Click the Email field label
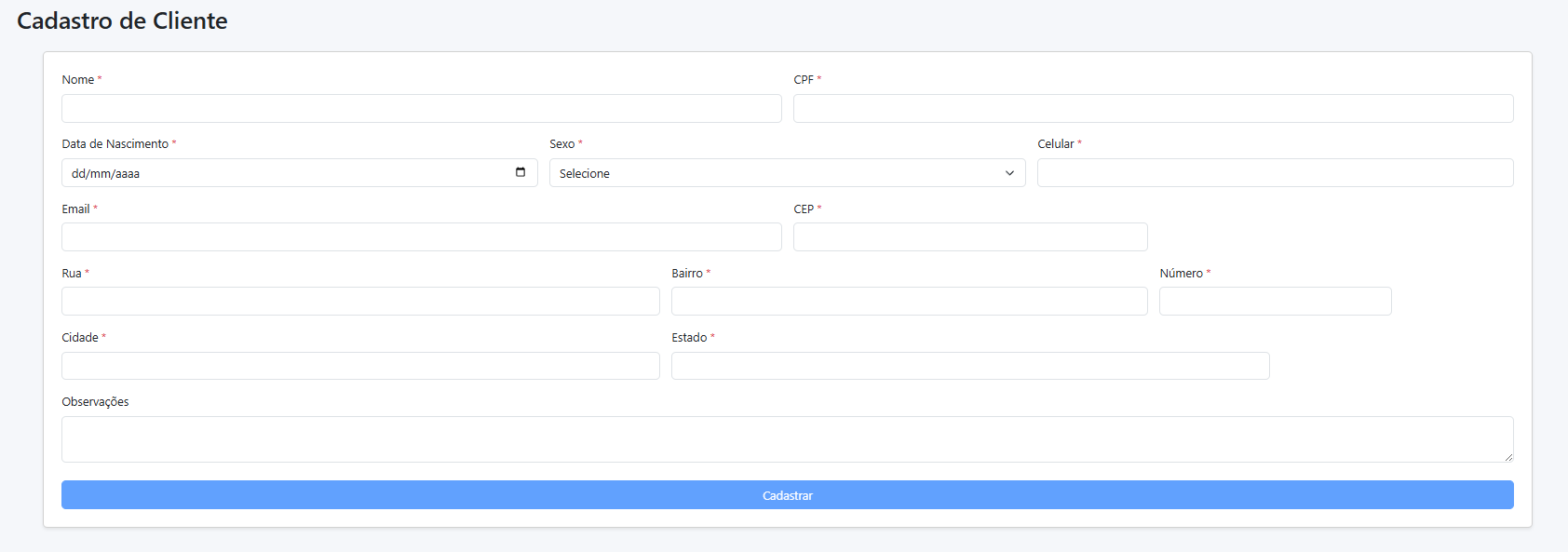This screenshot has height=552, width=1568. [x=75, y=209]
